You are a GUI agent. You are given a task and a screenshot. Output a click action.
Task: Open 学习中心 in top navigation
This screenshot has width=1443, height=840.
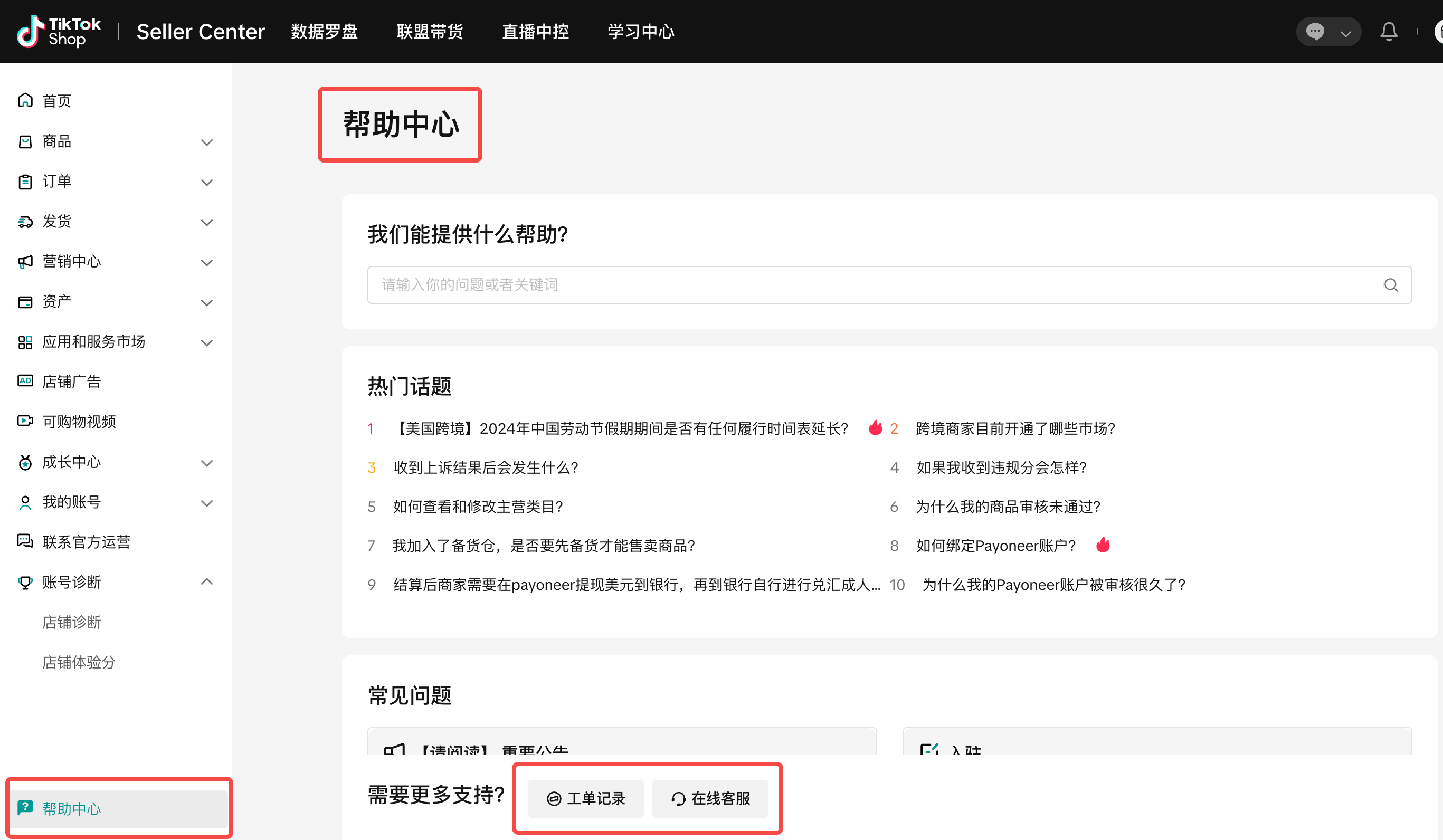pyautogui.click(x=640, y=32)
